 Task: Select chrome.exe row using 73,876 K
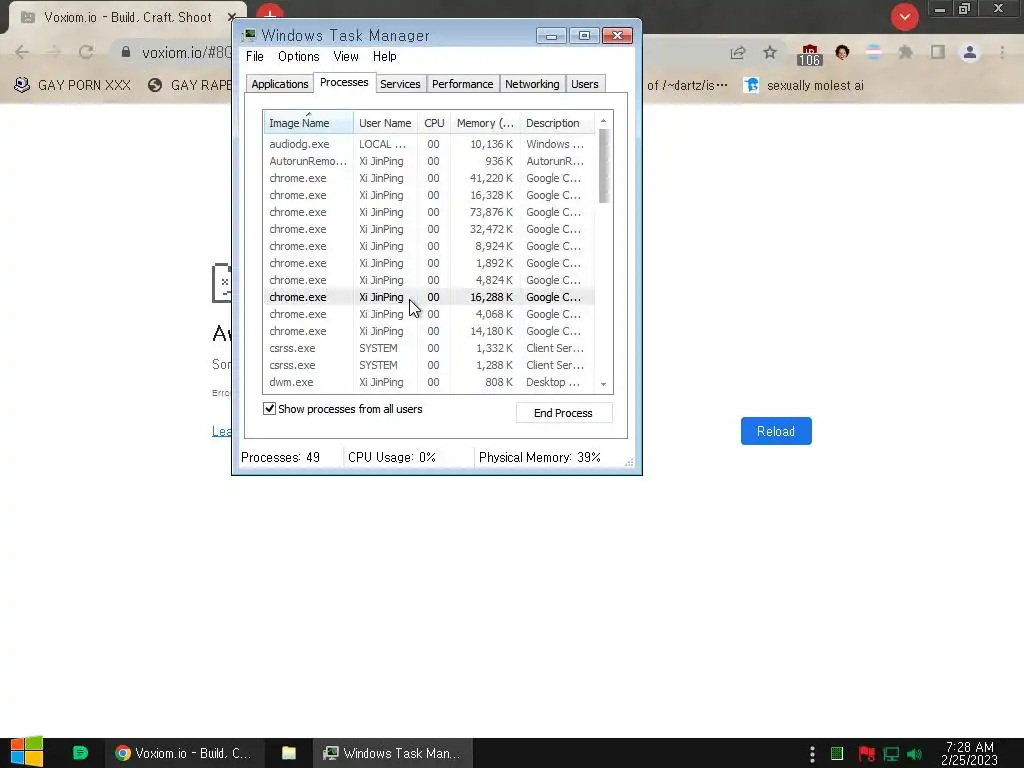[429, 212]
